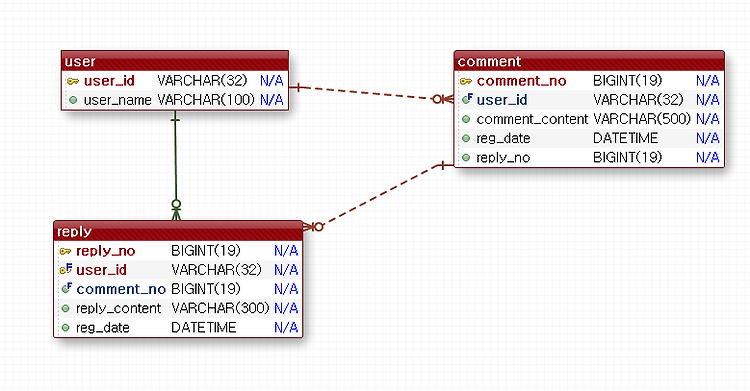
Task: Click the green icon beside comment_content
Action: [x=466, y=119]
